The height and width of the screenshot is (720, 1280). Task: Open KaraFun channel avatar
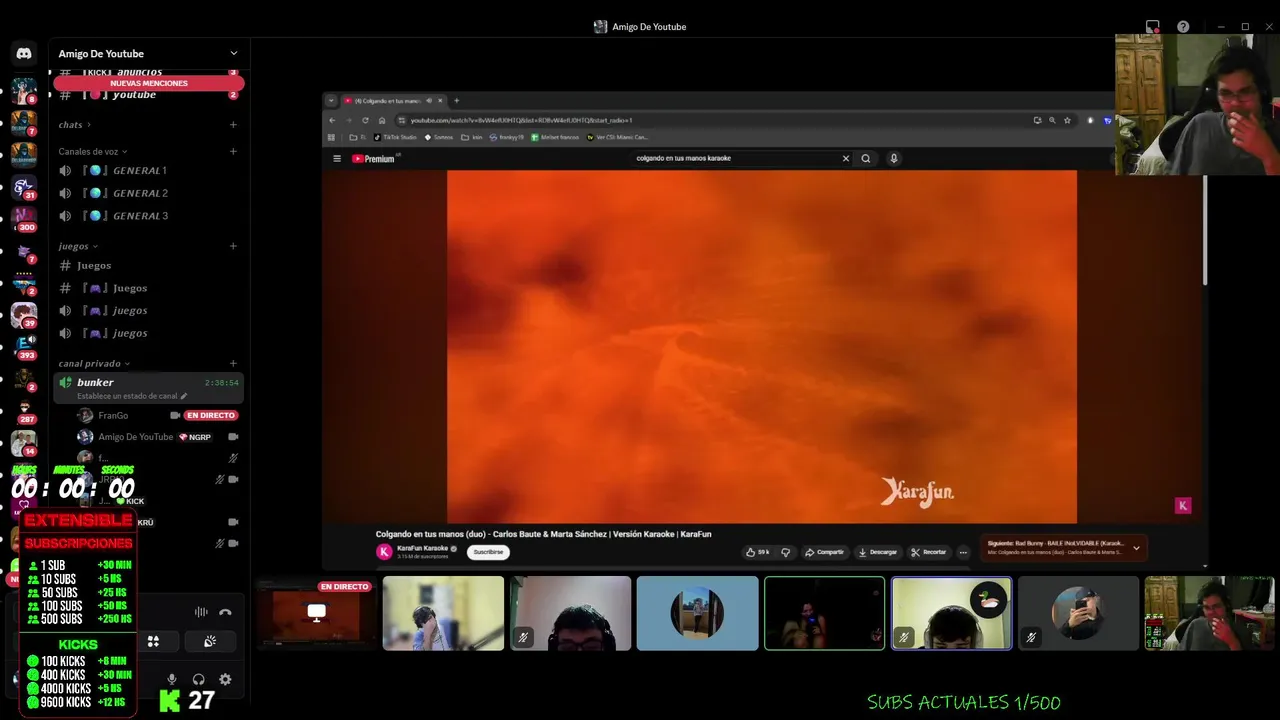pos(384,551)
